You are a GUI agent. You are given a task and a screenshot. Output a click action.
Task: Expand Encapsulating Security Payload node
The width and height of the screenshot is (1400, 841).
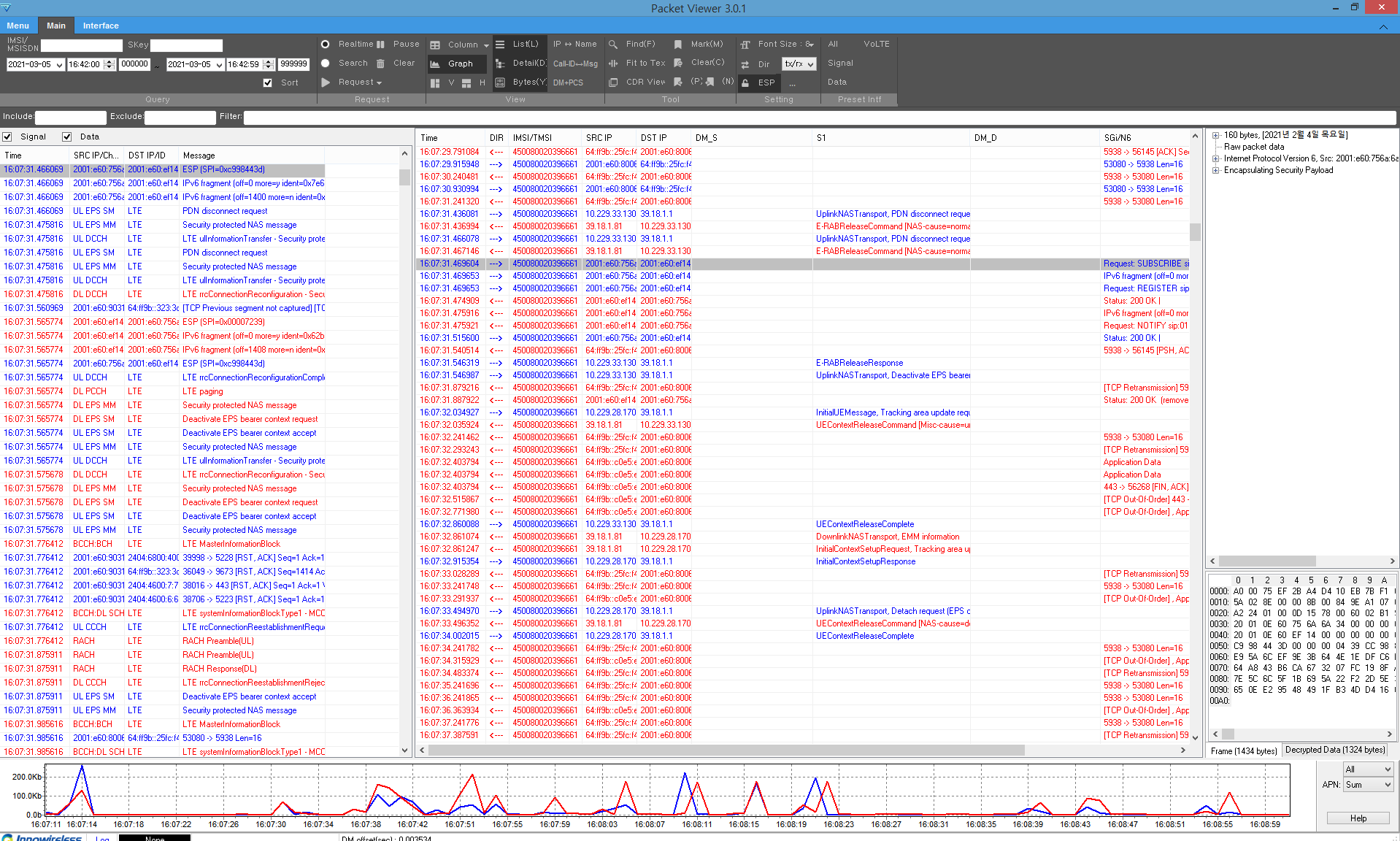(1216, 170)
